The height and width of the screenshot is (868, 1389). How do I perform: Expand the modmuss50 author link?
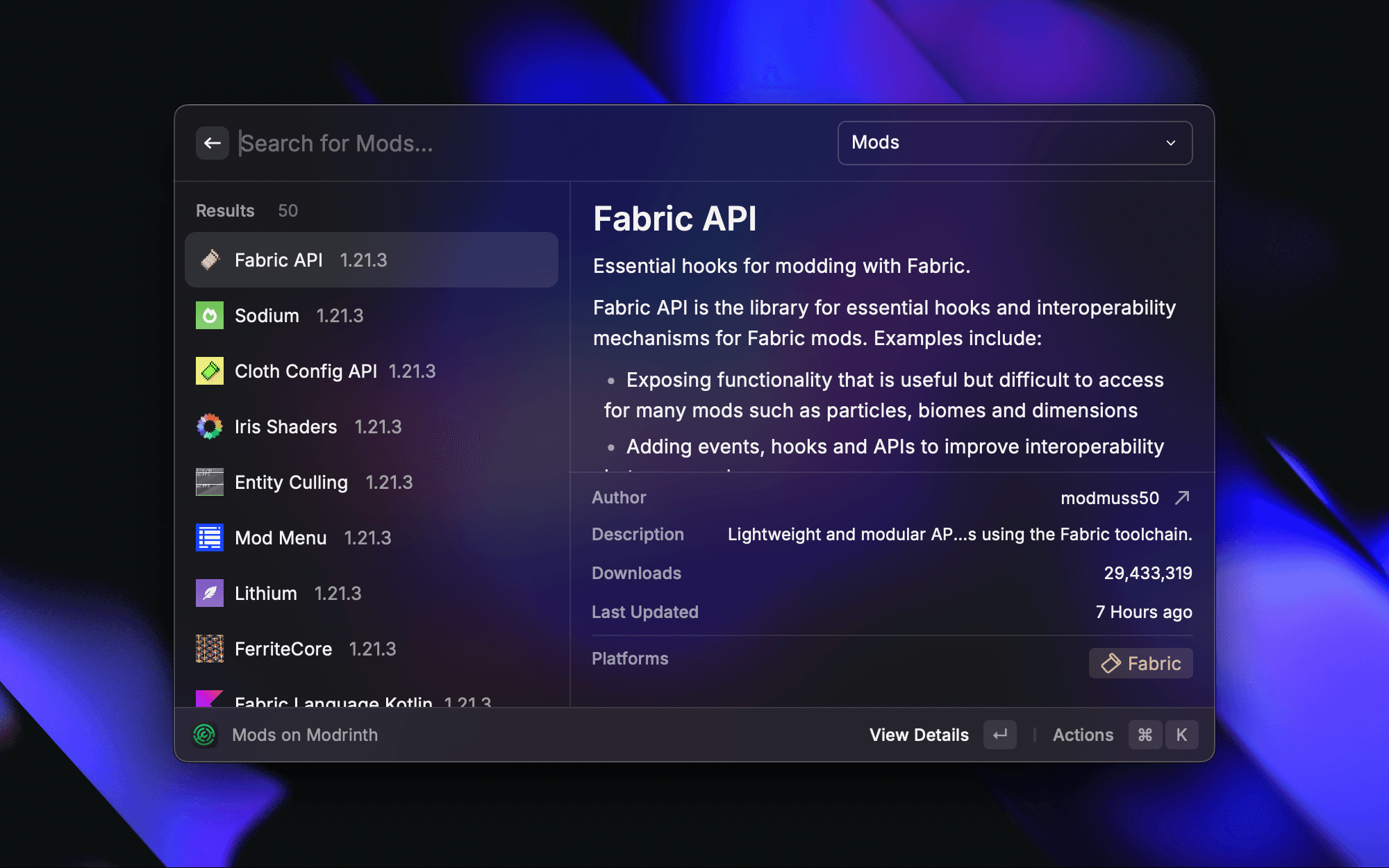pyautogui.click(x=1181, y=497)
